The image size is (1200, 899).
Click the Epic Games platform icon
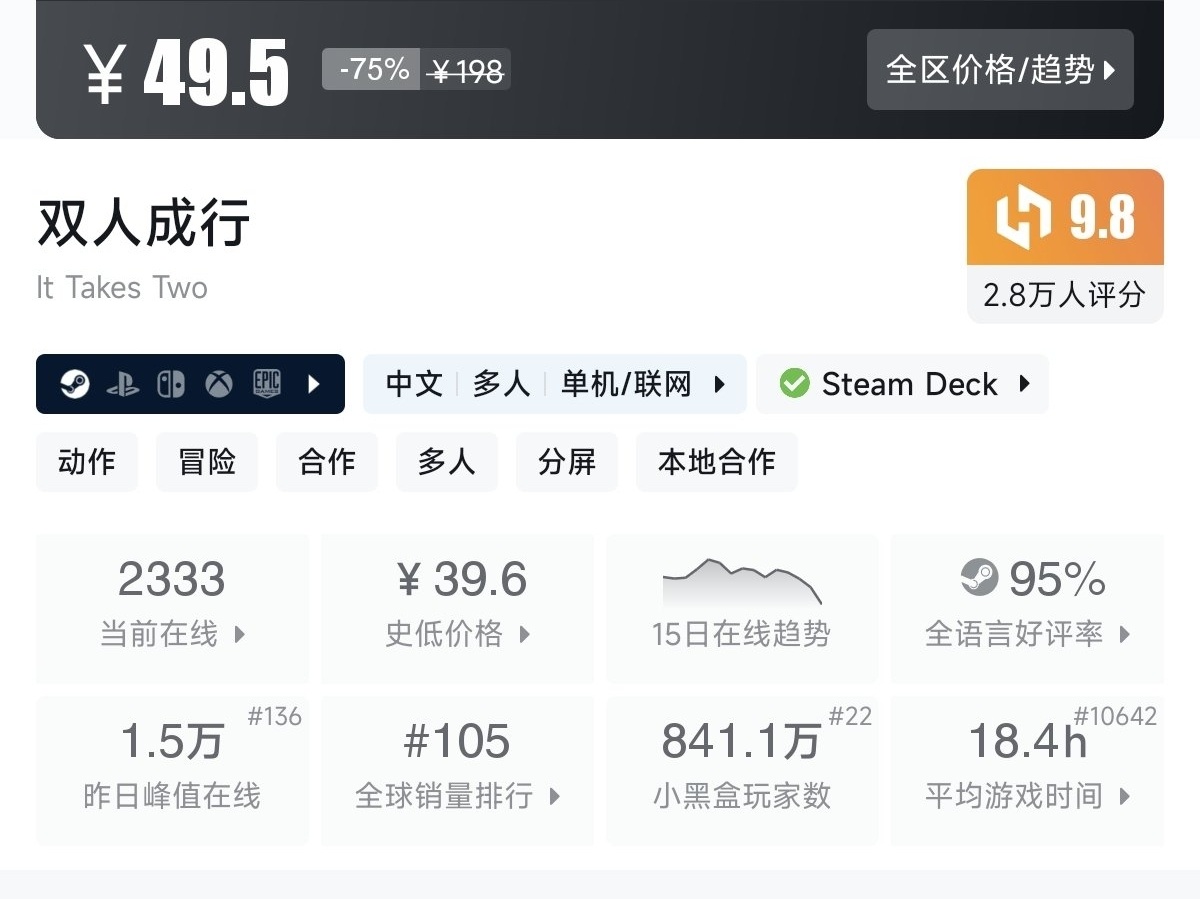click(x=266, y=384)
